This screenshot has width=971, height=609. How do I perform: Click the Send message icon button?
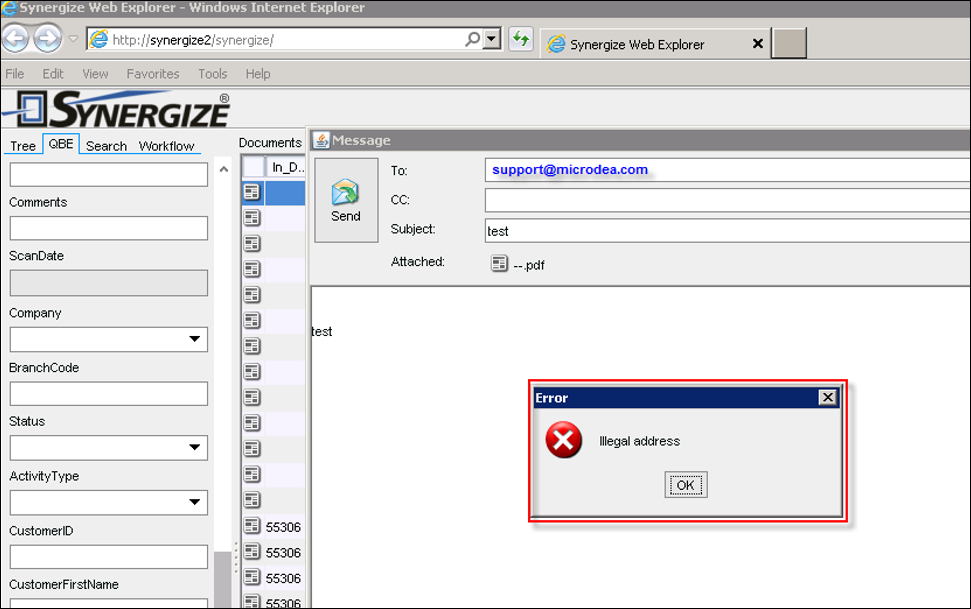(346, 199)
